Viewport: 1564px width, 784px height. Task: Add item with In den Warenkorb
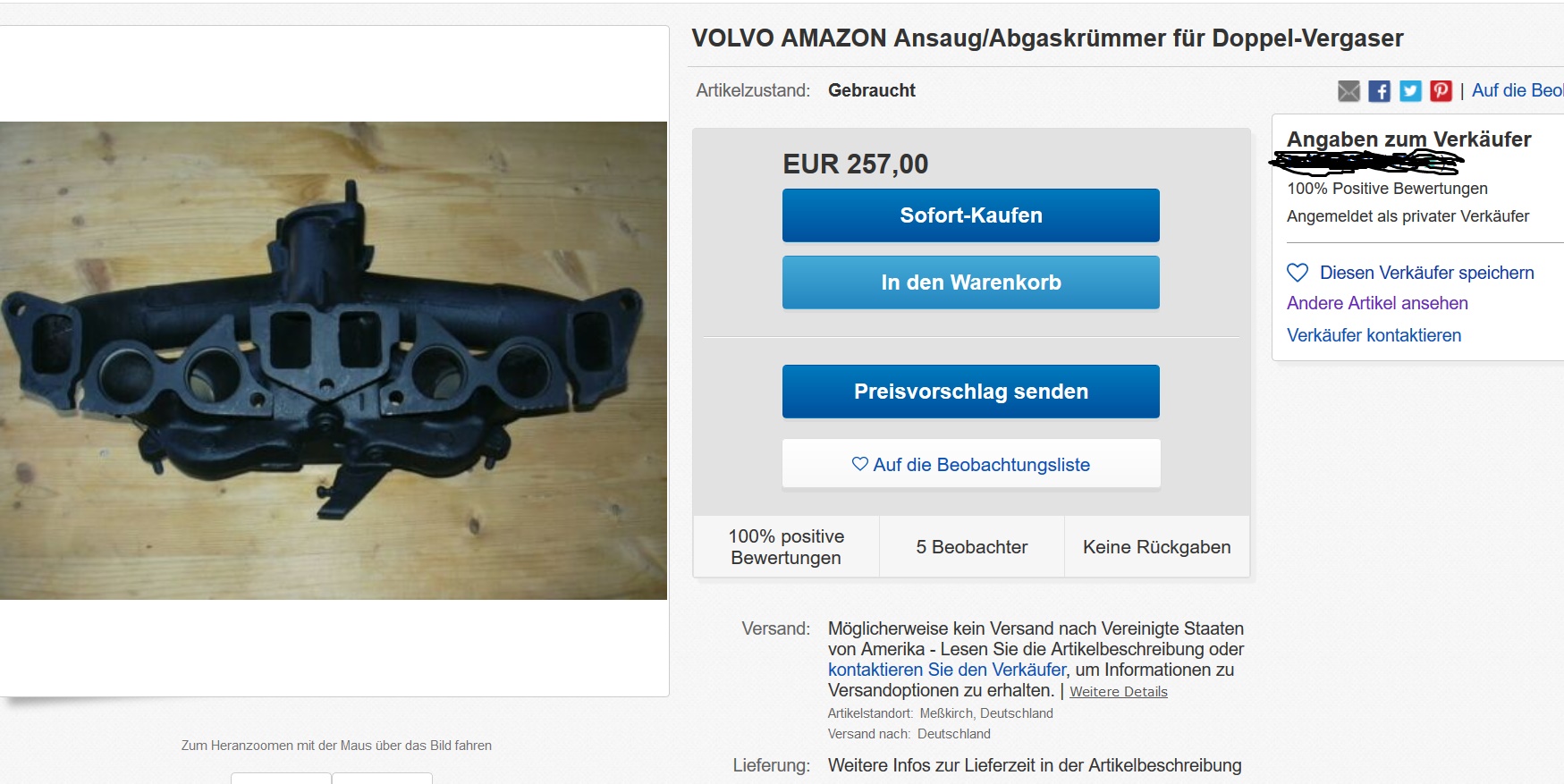(x=970, y=282)
